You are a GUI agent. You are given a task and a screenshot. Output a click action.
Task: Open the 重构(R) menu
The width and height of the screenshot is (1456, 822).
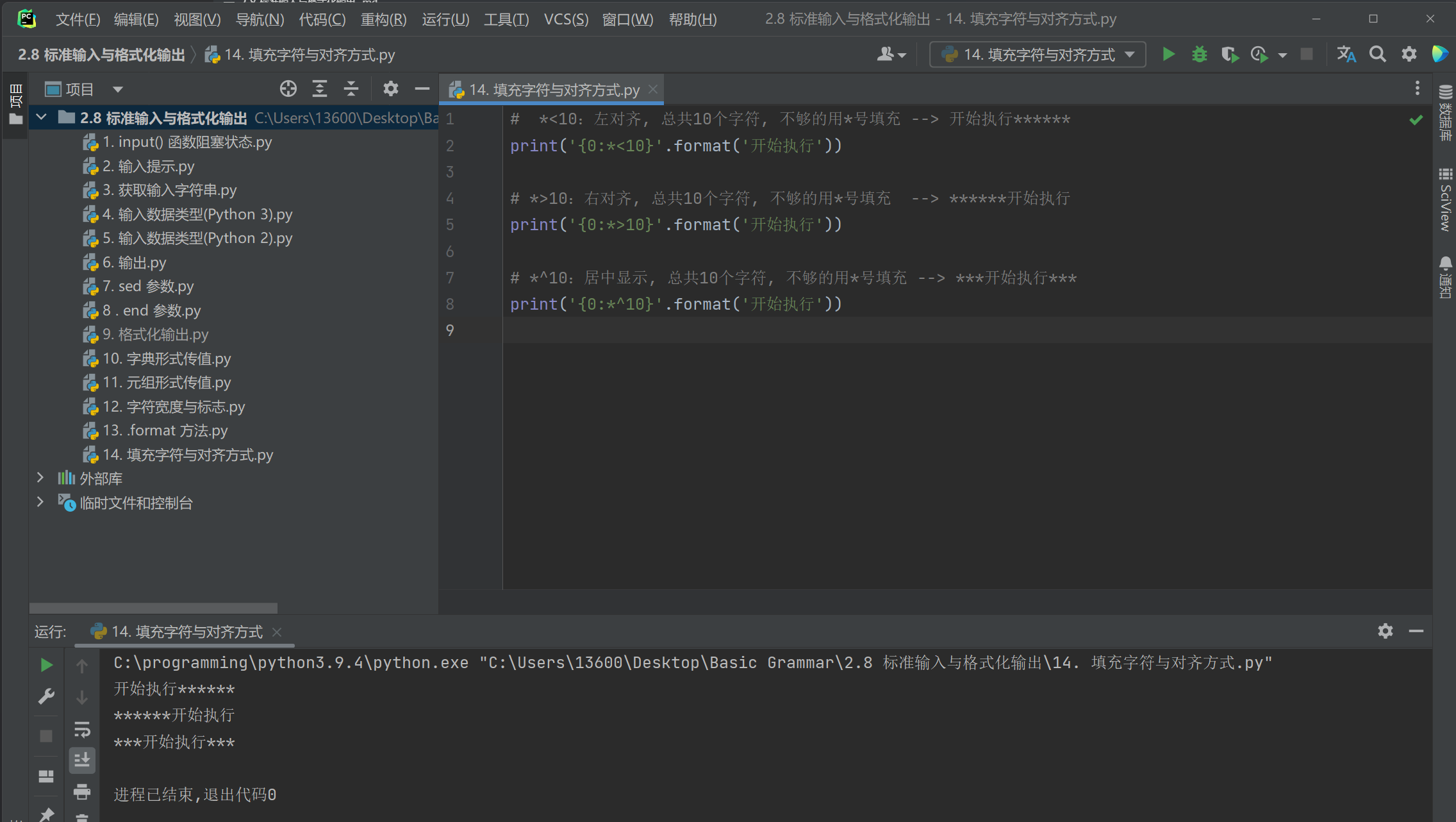[x=383, y=19]
